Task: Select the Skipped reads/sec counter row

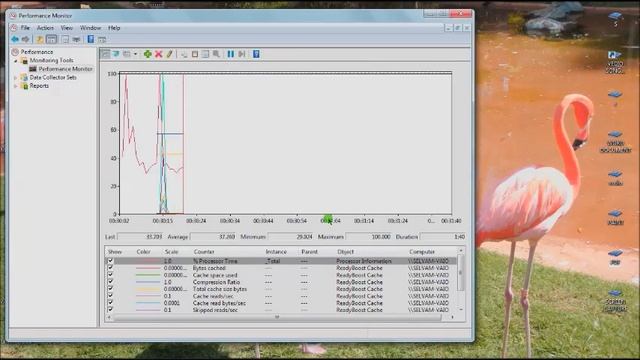Action: 281,310
